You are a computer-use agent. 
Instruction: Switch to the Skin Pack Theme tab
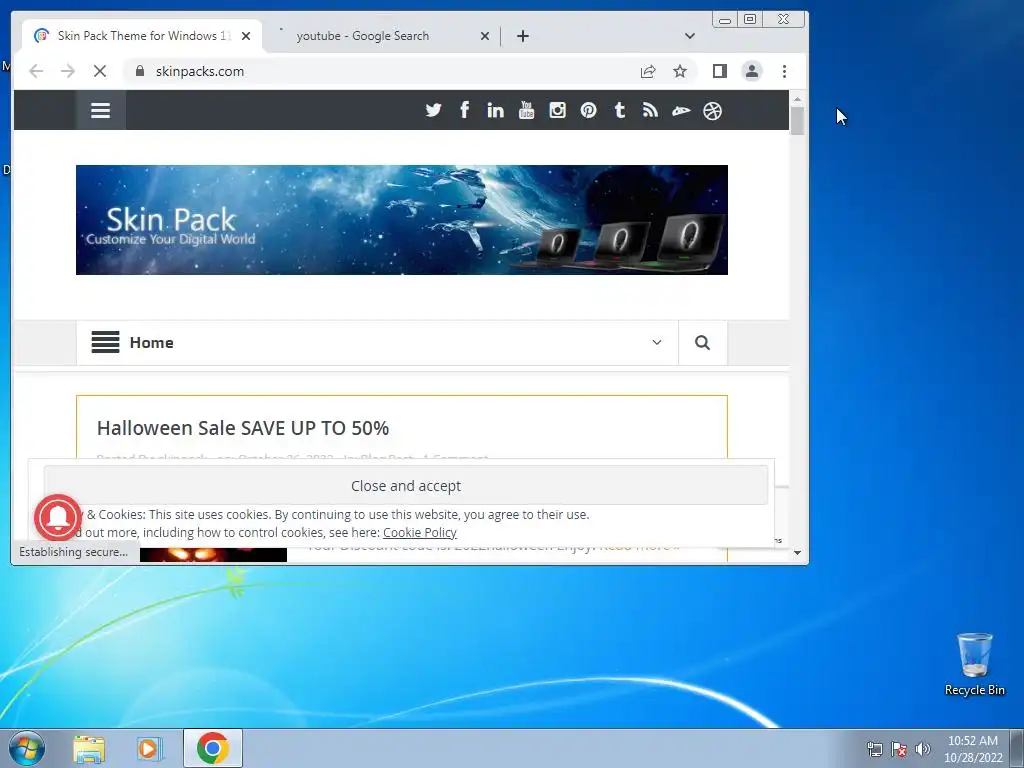coord(142,36)
